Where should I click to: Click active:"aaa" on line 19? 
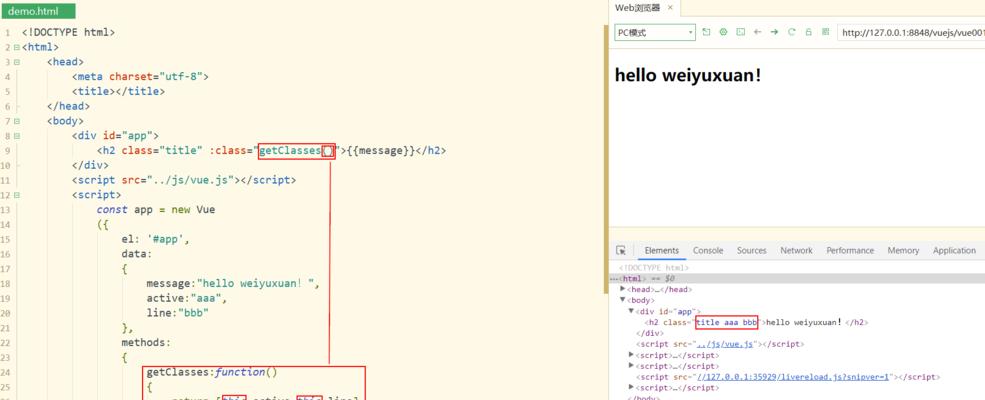coord(187,298)
